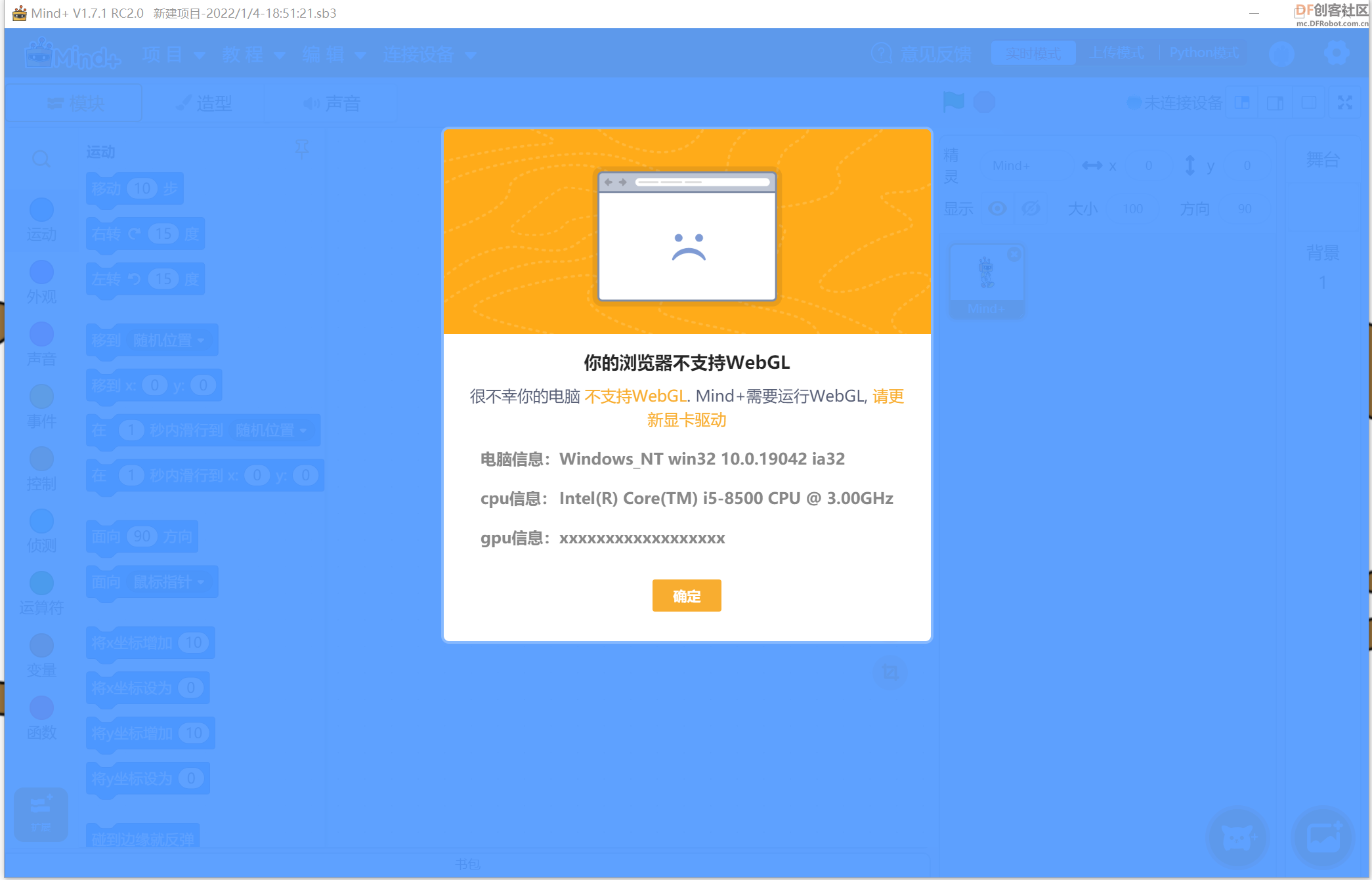Select the 侦测 block category
This screenshot has width=1372, height=880.
(x=41, y=532)
